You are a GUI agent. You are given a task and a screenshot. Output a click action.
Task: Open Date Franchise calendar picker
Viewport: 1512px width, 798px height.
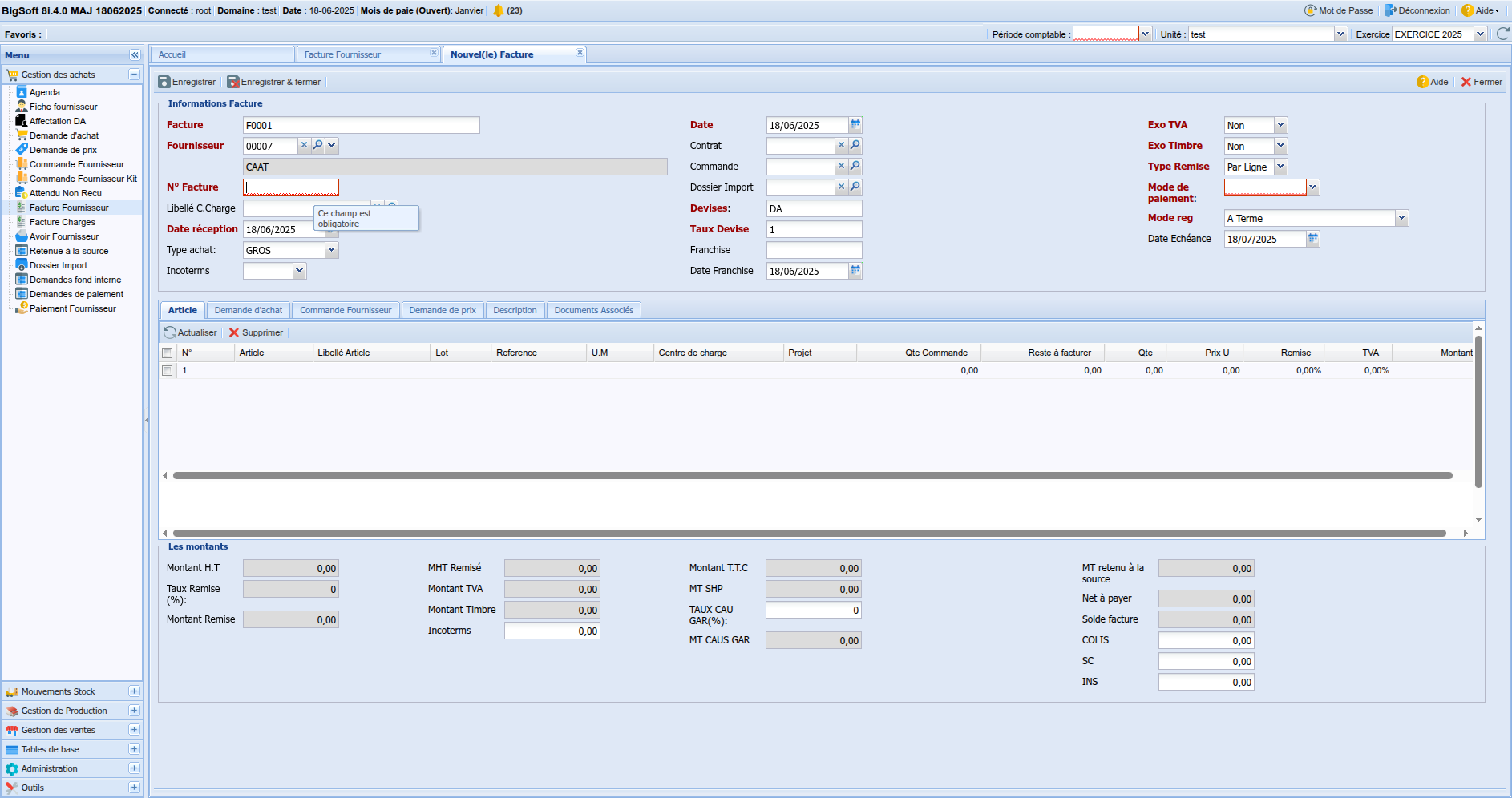click(855, 270)
